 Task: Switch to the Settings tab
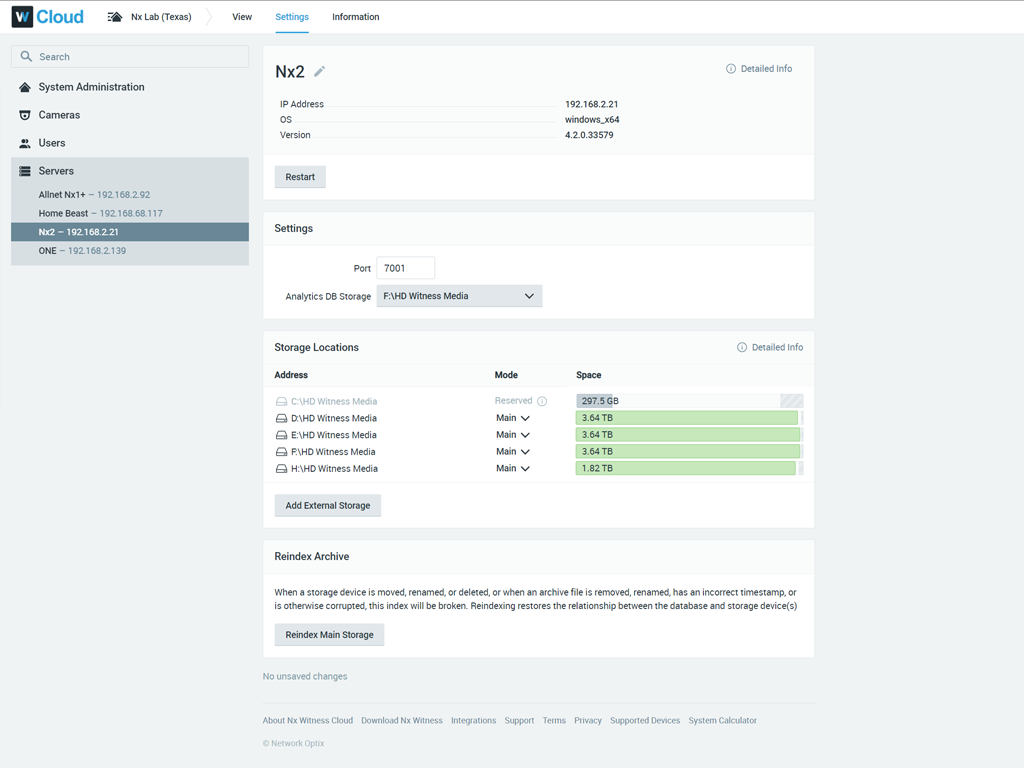point(292,17)
